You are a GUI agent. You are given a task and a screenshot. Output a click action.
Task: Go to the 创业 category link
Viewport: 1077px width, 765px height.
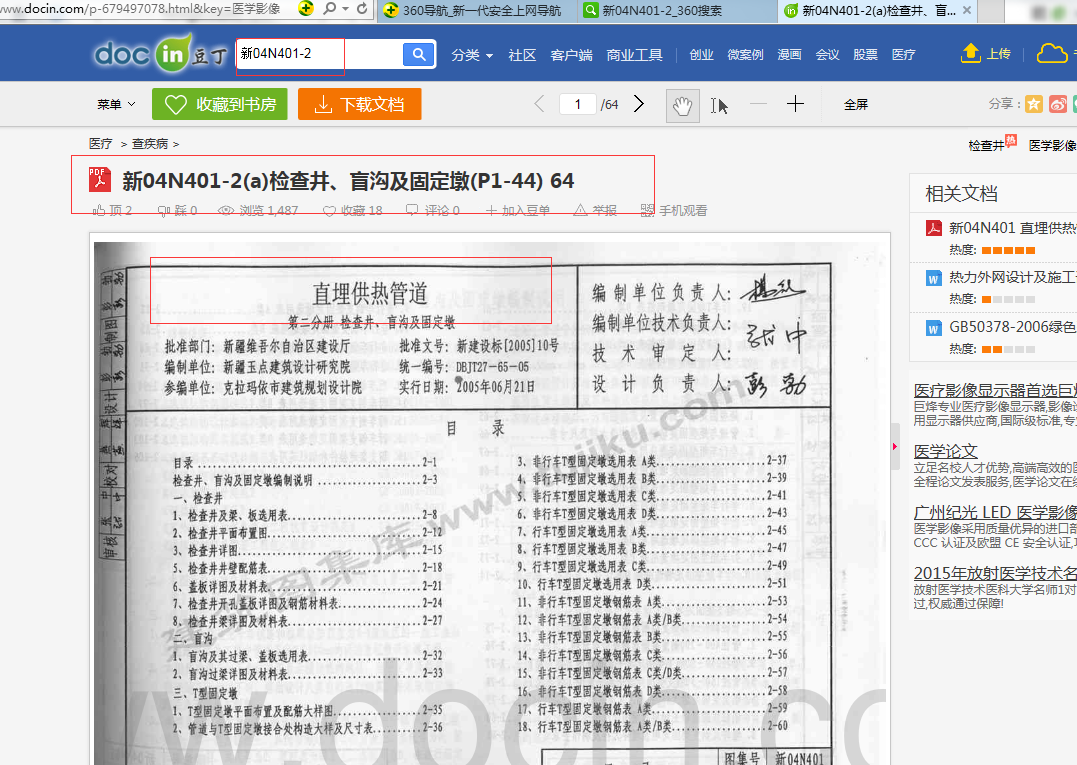(x=701, y=55)
